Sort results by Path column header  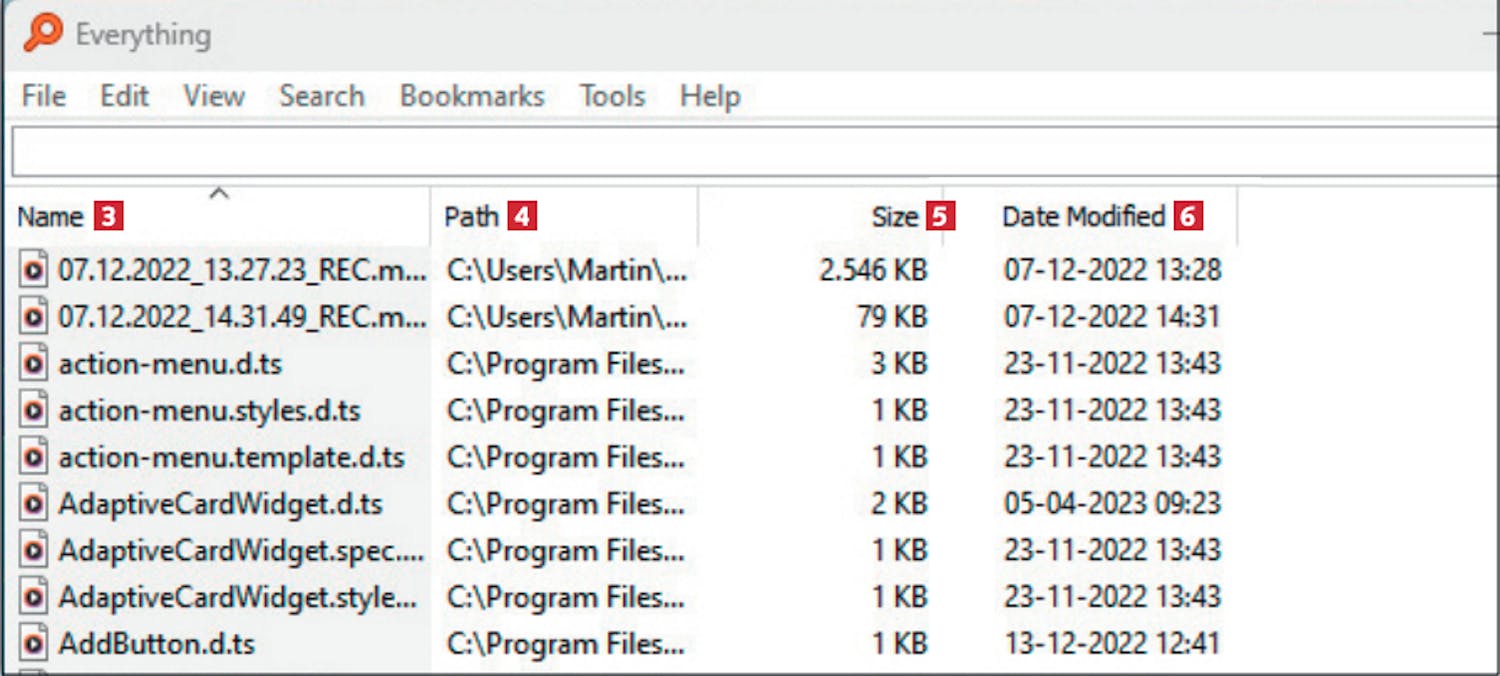click(x=471, y=217)
